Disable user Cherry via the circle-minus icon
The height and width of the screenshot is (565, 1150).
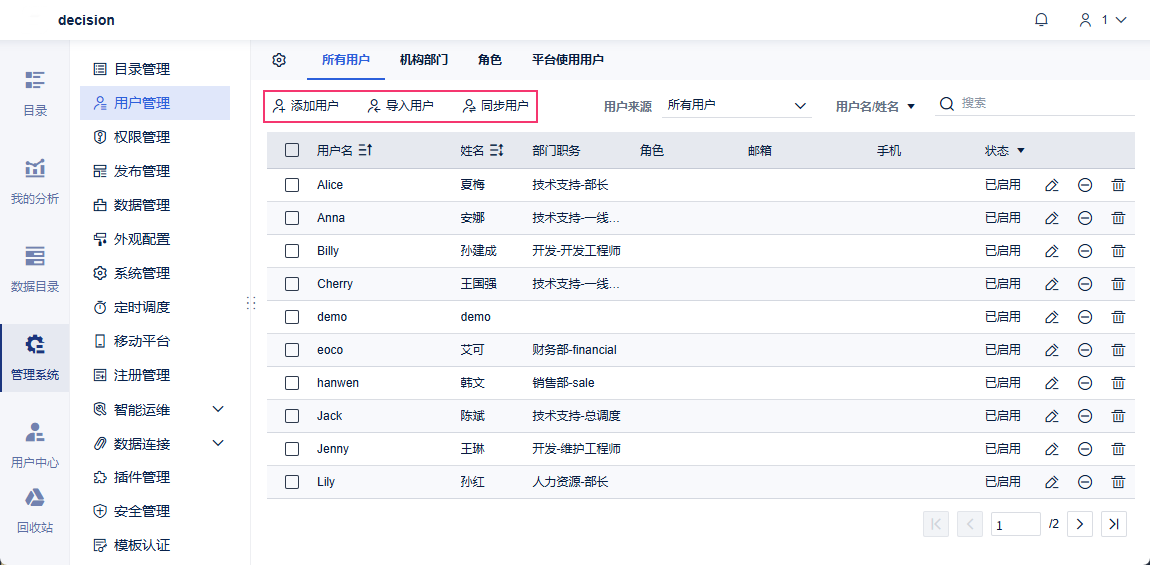point(1084,284)
